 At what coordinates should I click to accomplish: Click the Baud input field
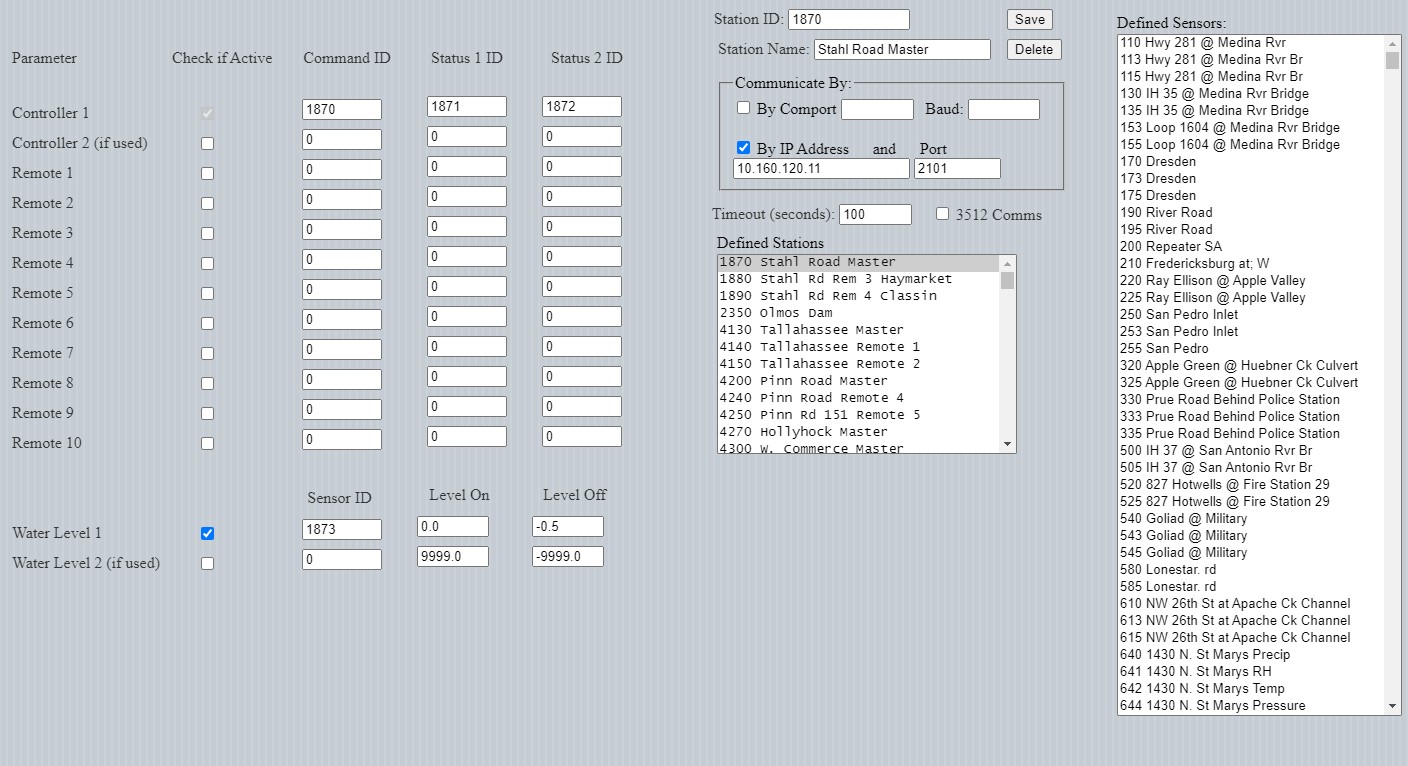[x=1003, y=110]
